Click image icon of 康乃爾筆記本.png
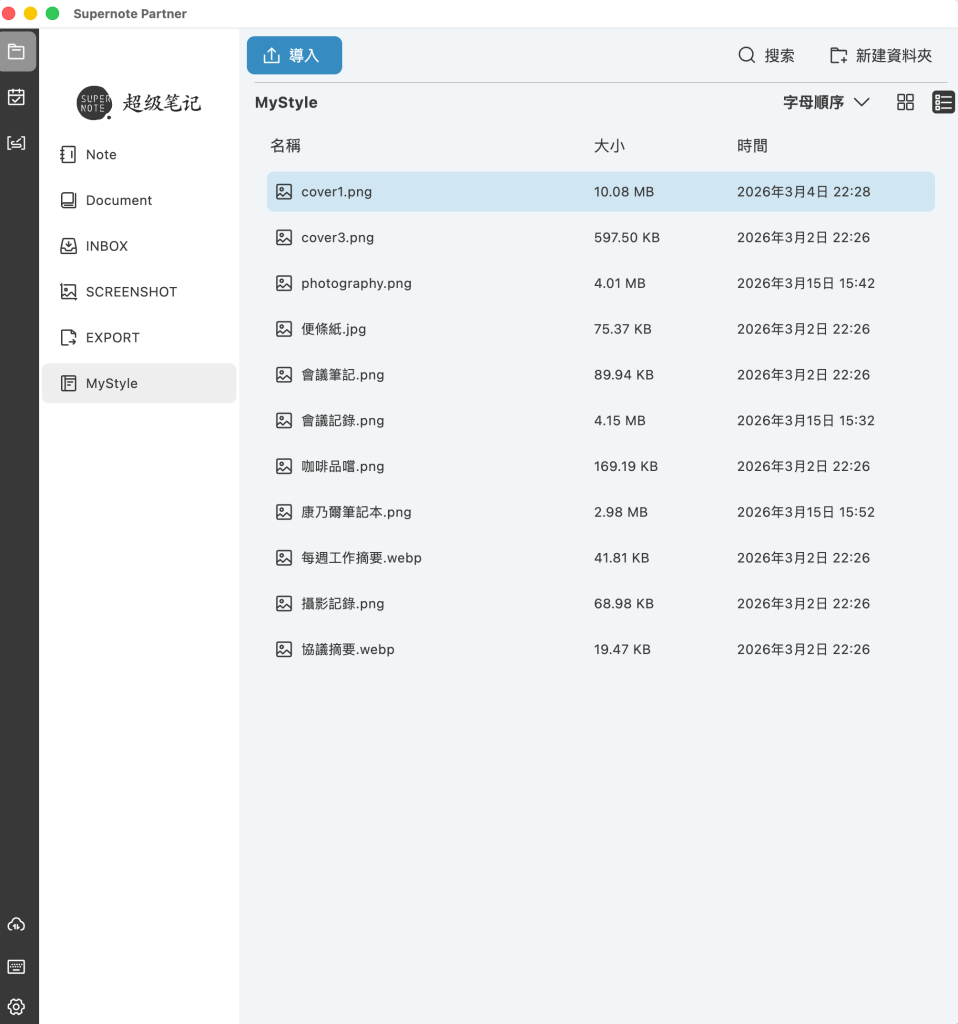 (283, 512)
